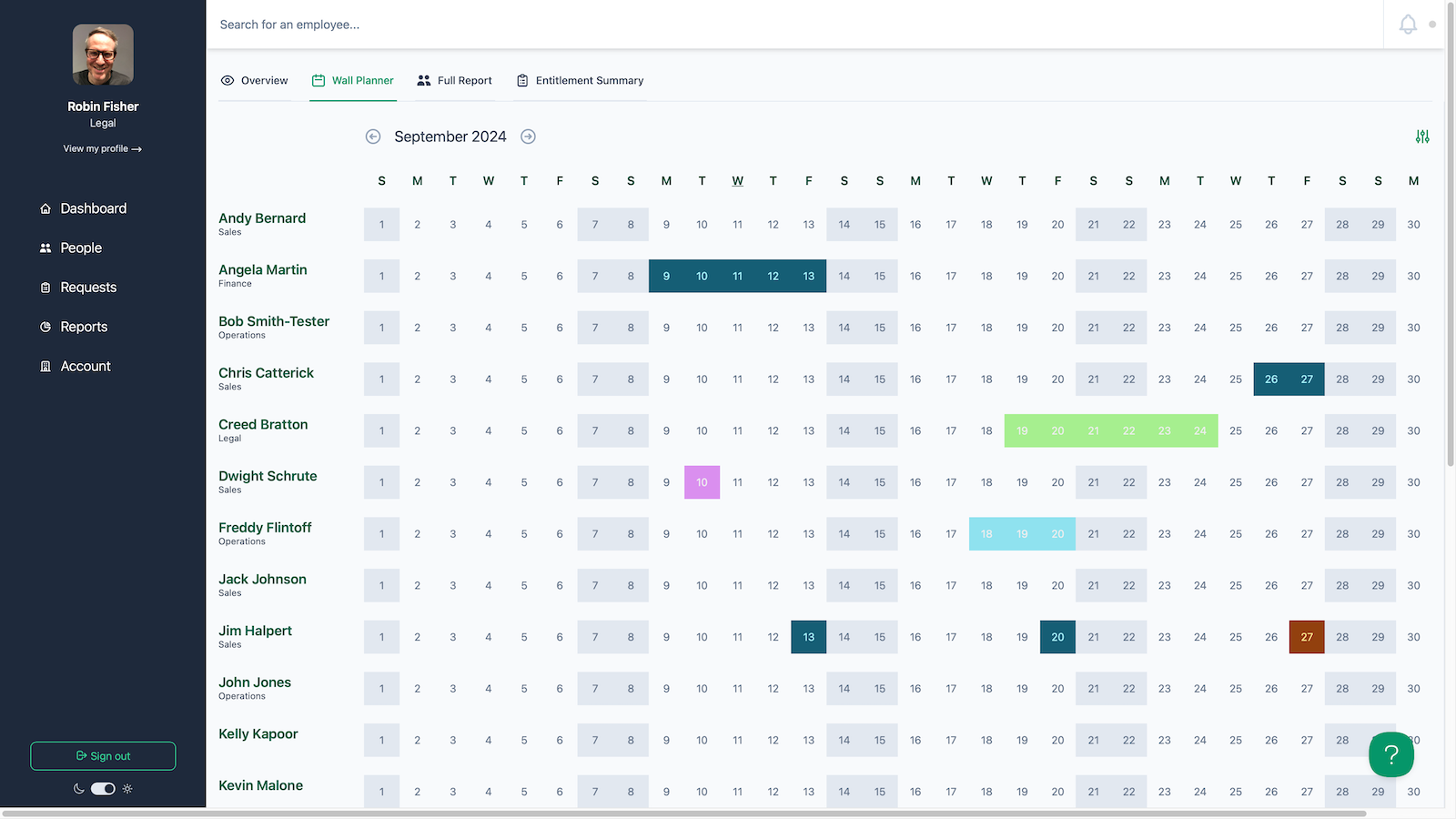Click the Overview eye icon
The width and height of the screenshot is (1456, 819).
227,80
